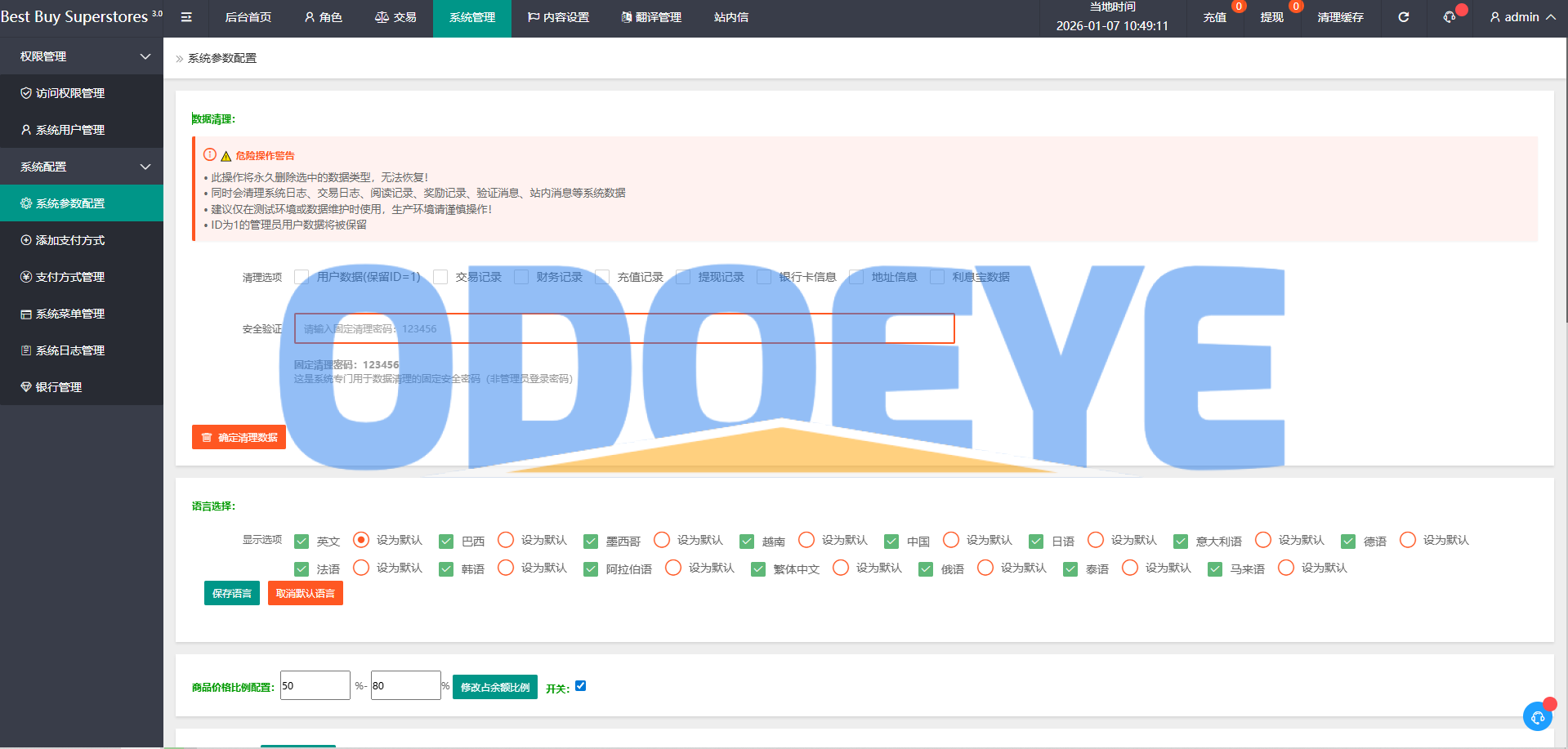Uncheck the 日语 display checkbox

[1036, 541]
